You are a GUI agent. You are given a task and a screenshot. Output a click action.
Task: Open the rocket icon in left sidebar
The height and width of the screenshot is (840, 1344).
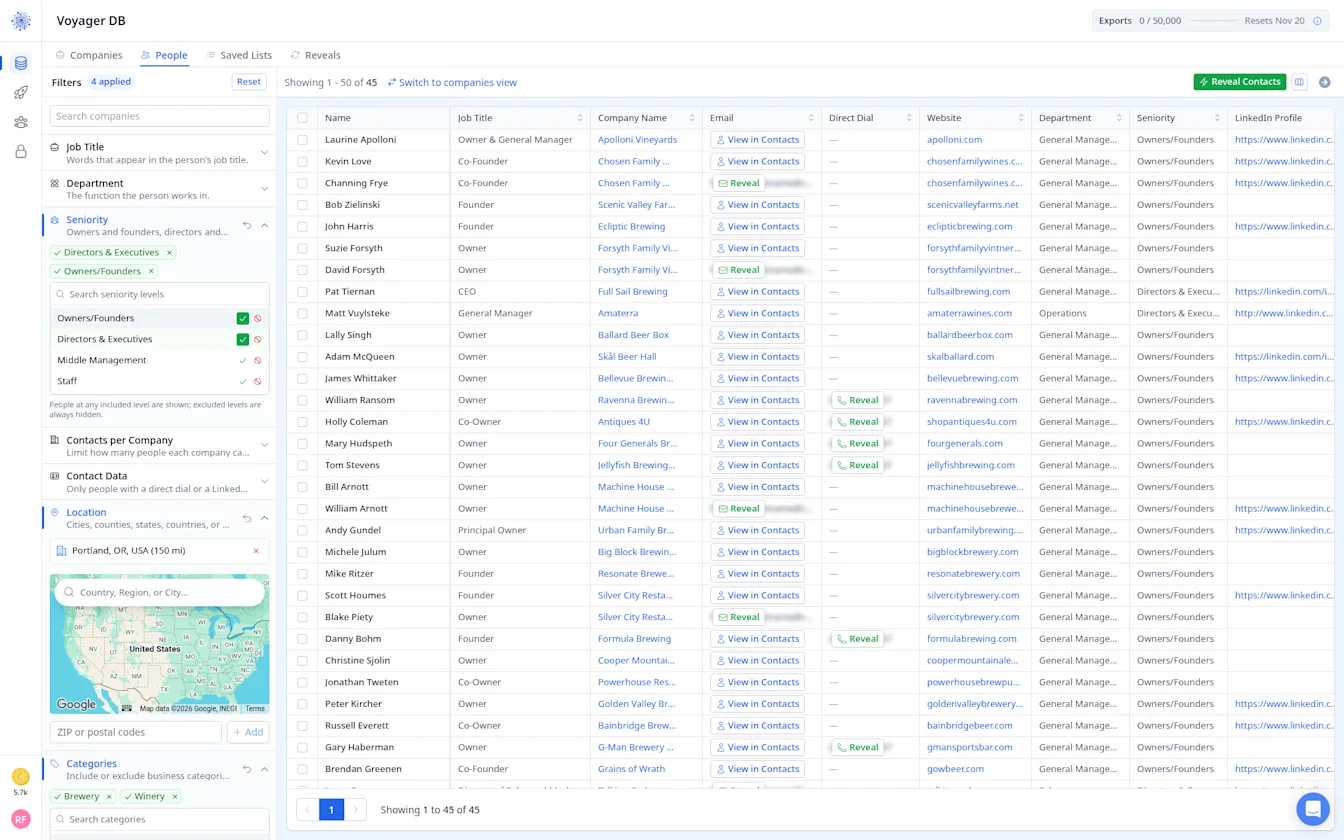click(21, 93)
